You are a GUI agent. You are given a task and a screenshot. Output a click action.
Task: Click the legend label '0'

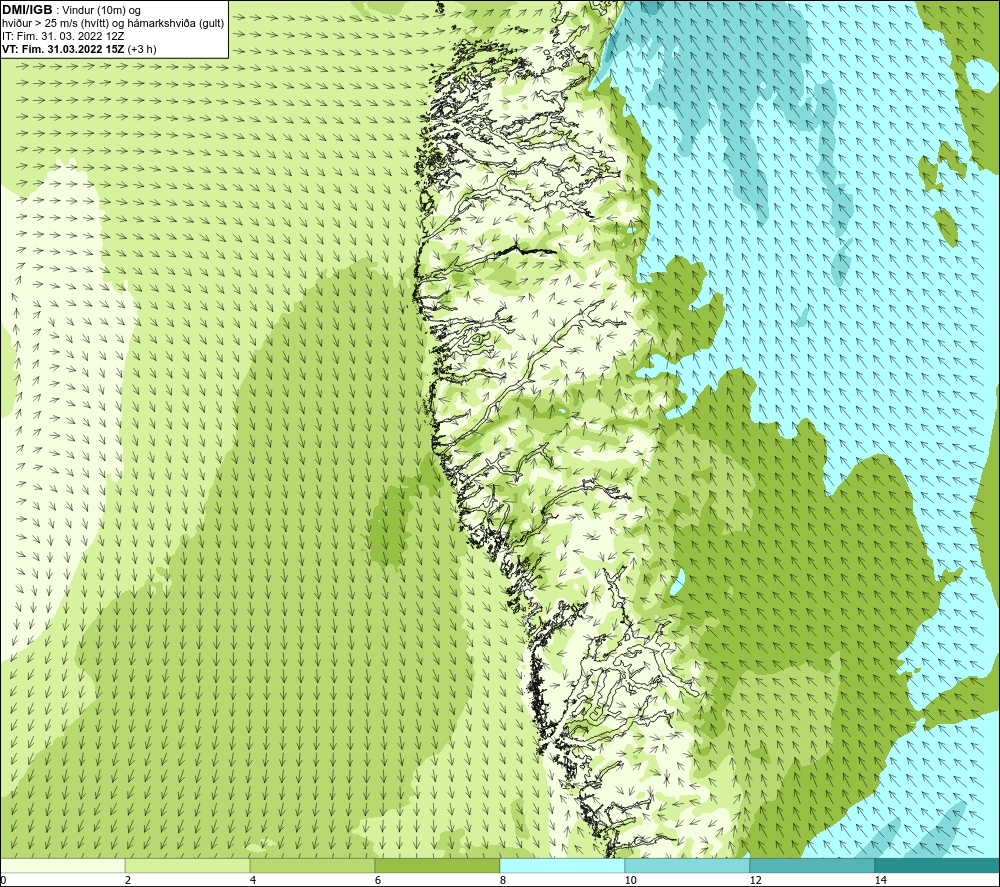[4, 880]
